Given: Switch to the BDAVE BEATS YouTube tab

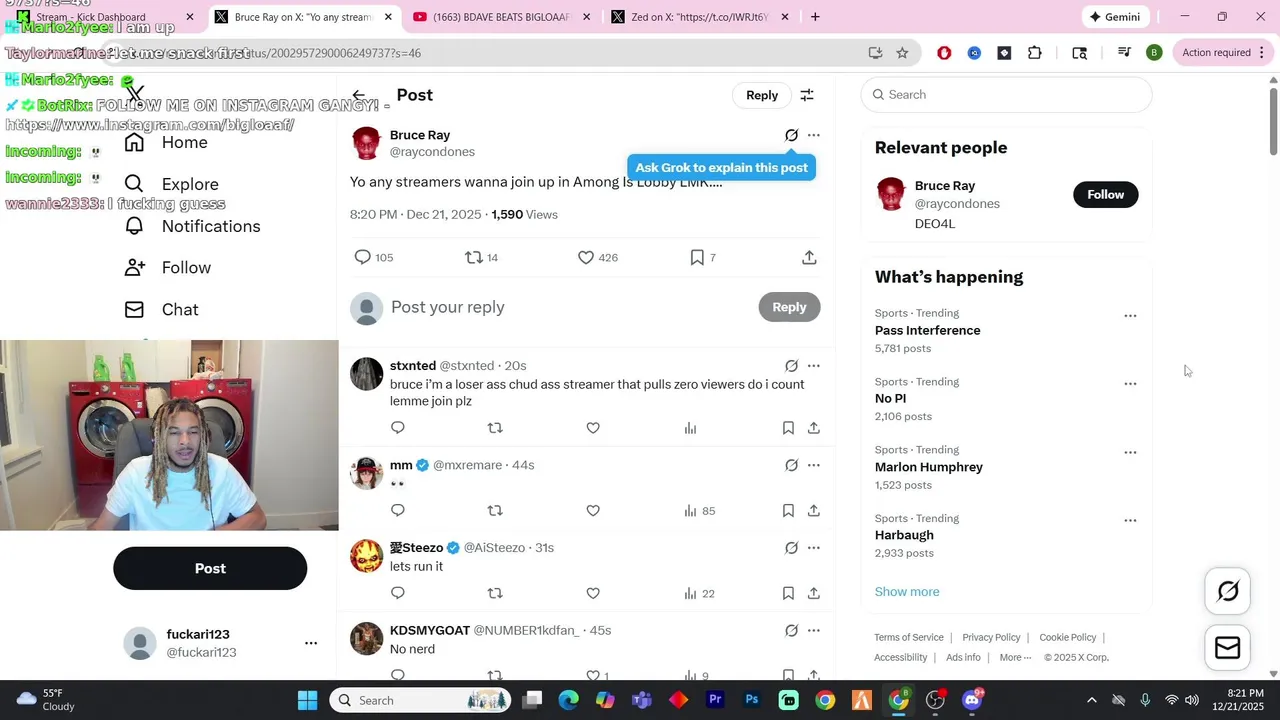Looking at the screenshot, I should 500,17.
